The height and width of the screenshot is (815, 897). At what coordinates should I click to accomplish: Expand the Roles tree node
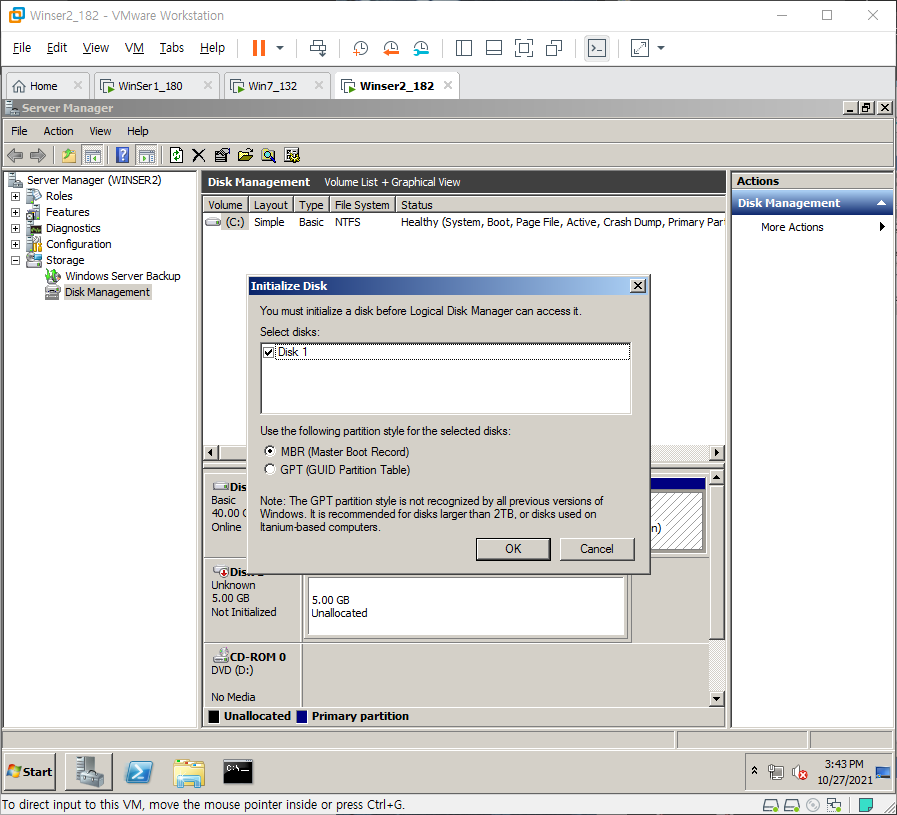[x=15, y=196]
